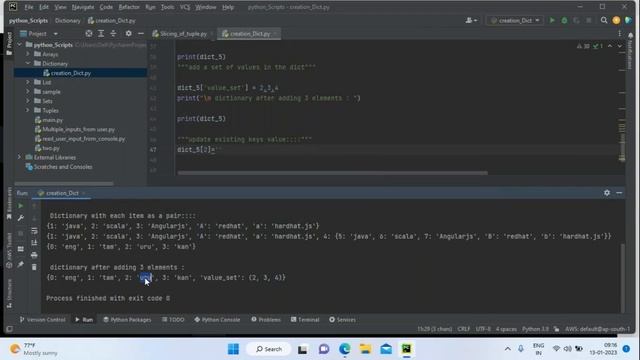Click the warnings count inspection indicator

point(583,46)
